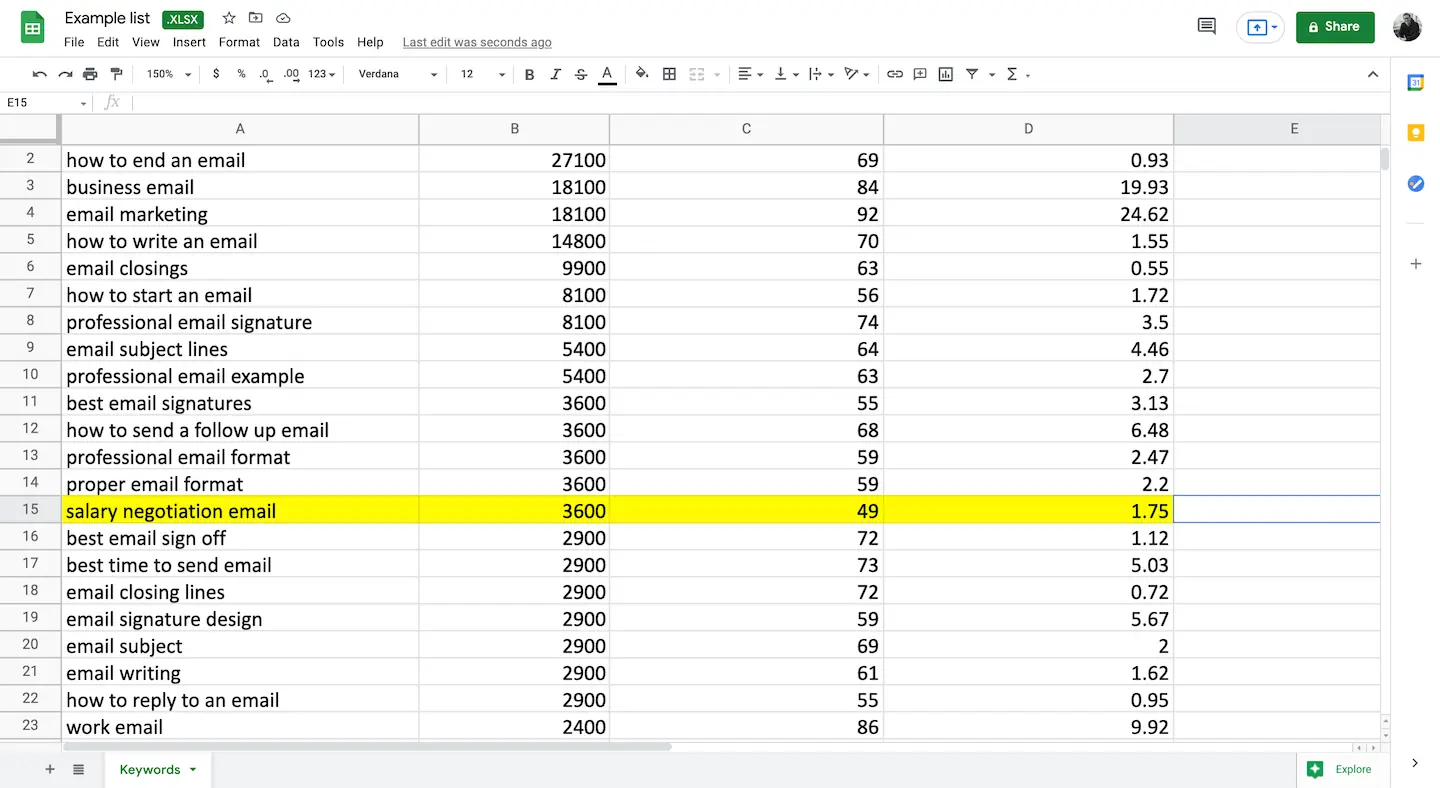
Task: Insert a comment
Action: pos(919,73)
